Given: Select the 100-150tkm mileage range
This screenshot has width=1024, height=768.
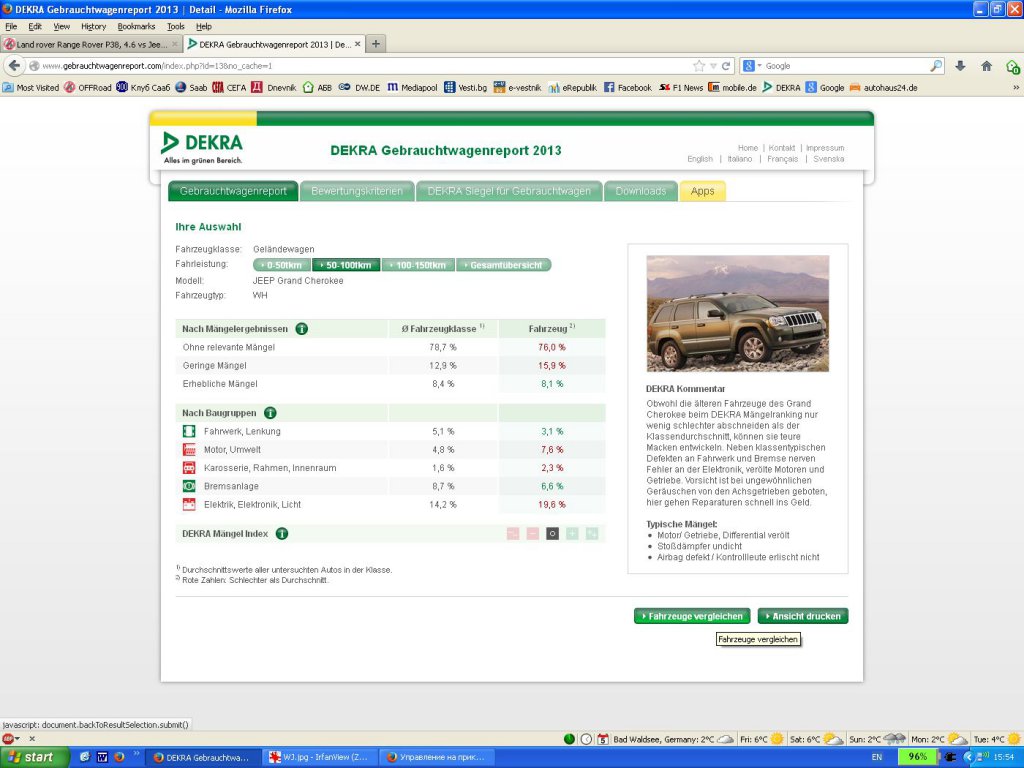Looking at the screenshot, I should pyautogui.click(x=418, y=265).
